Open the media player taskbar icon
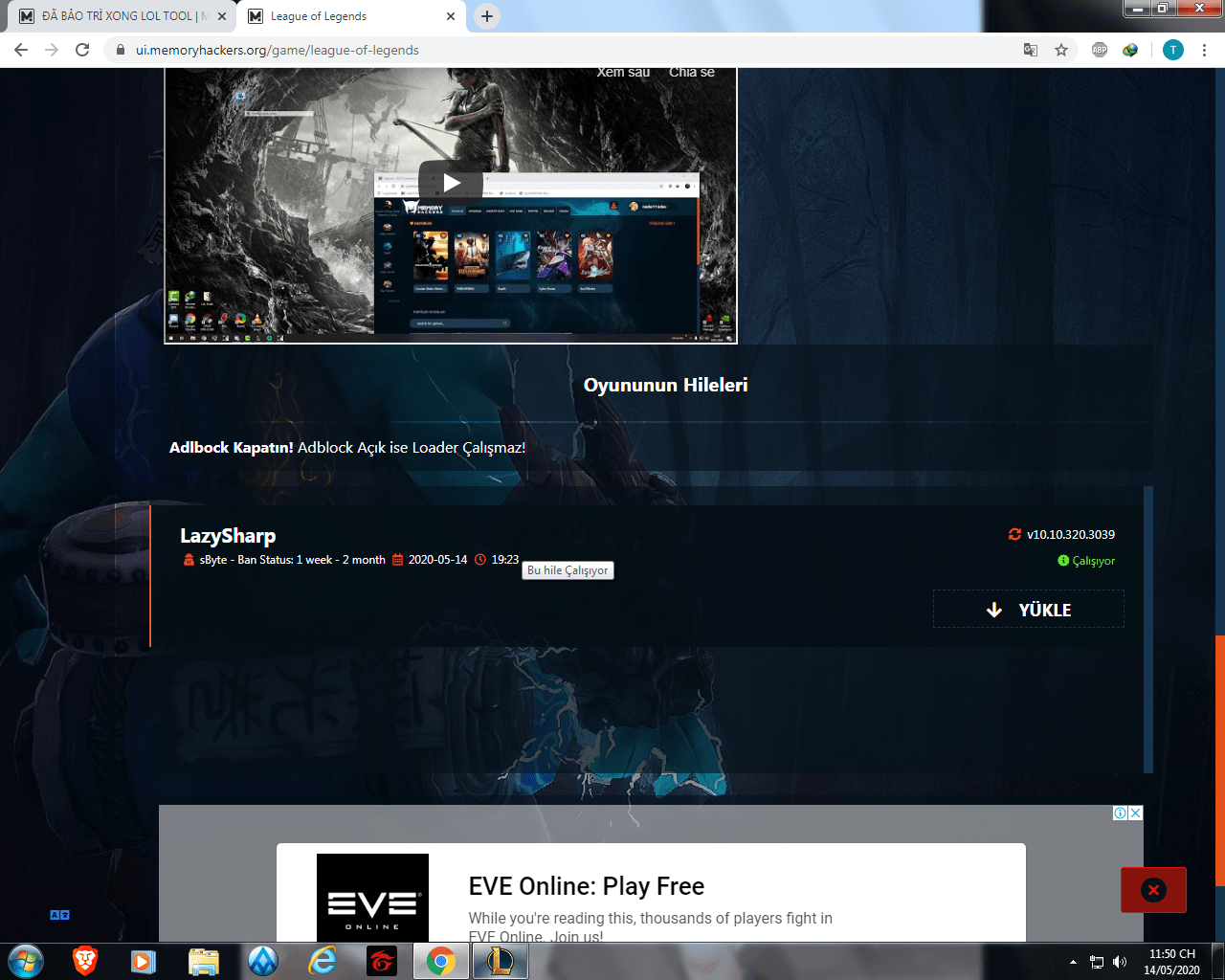Viewport: 1225px width, 980px height. pyautogui.click(x=144, y=961)
